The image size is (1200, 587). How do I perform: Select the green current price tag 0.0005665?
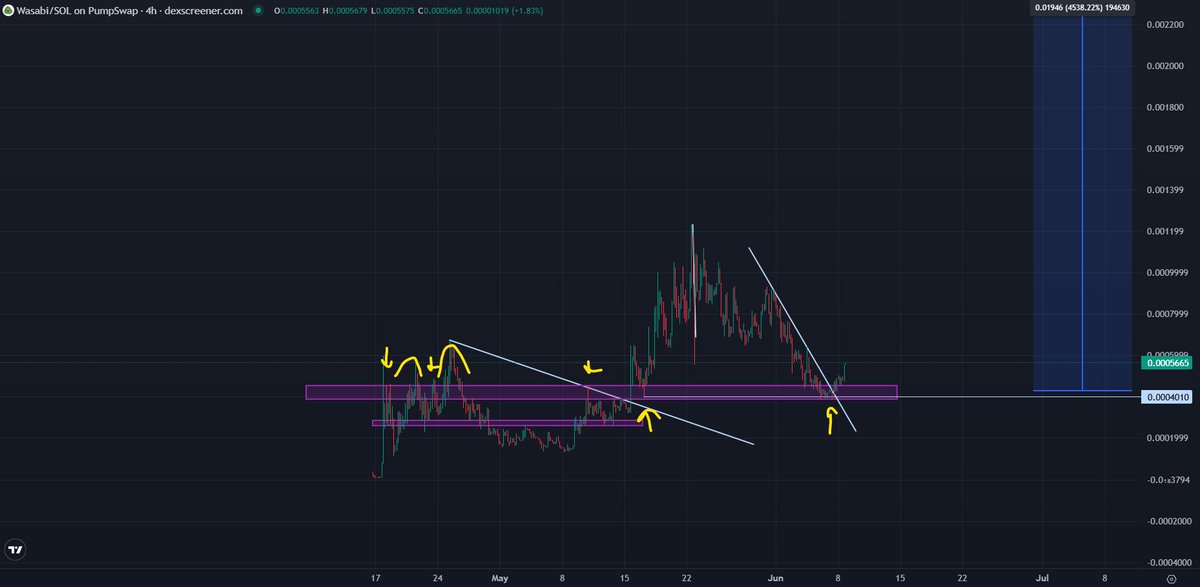tap(1167, 365)
